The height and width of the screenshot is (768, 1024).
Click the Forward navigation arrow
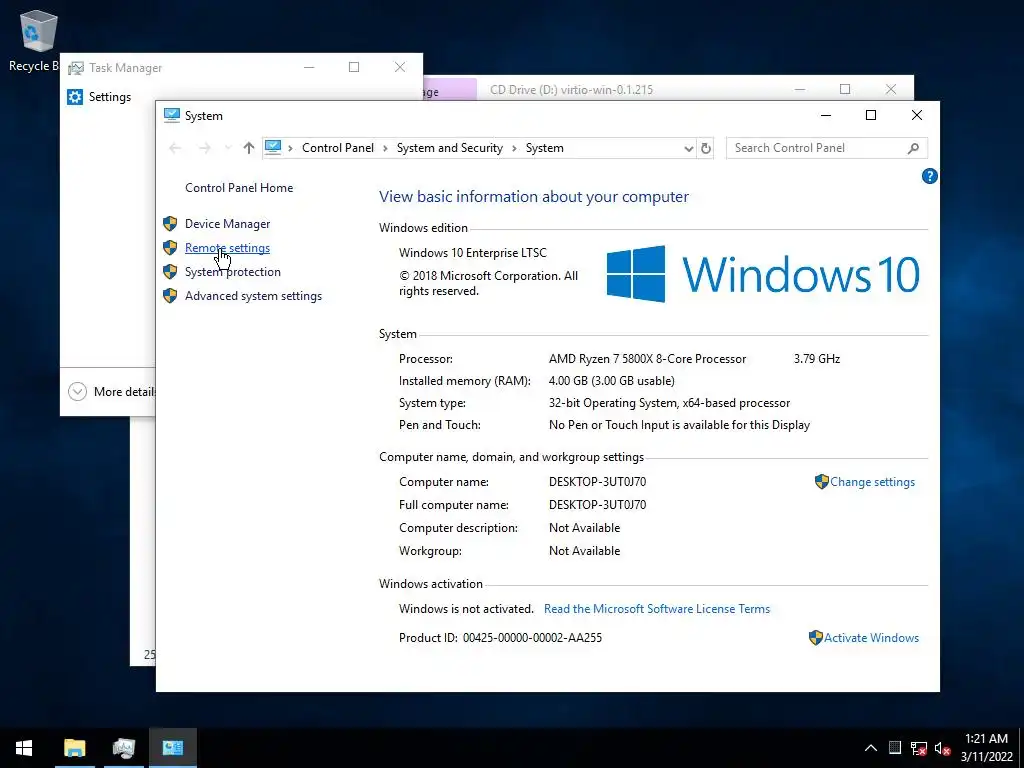click(x=204, y=148)
